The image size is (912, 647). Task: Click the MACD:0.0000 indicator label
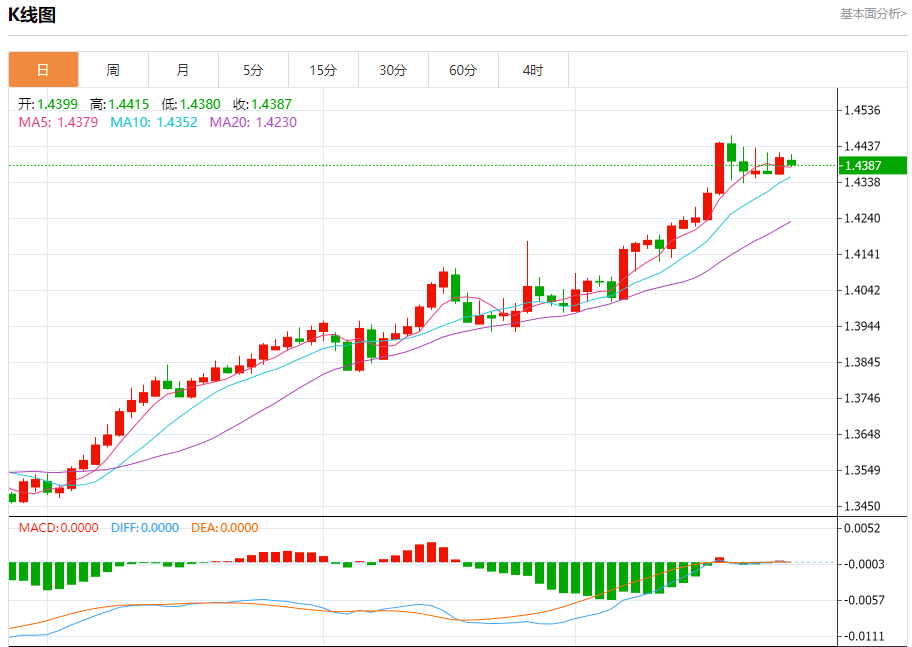click(59, 528)
